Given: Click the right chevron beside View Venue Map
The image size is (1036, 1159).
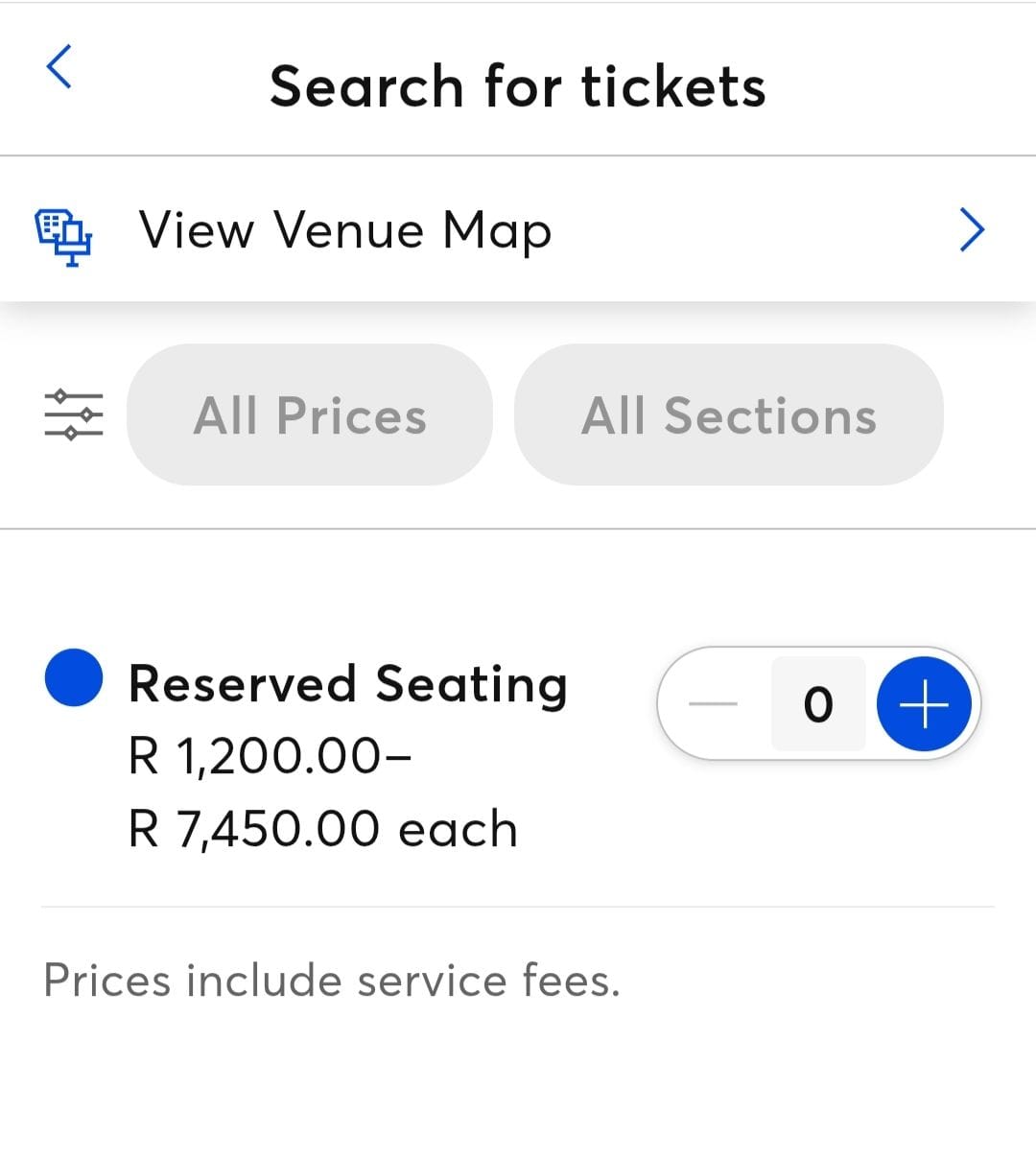Looking at the screenshot, I should pos(972,230).
